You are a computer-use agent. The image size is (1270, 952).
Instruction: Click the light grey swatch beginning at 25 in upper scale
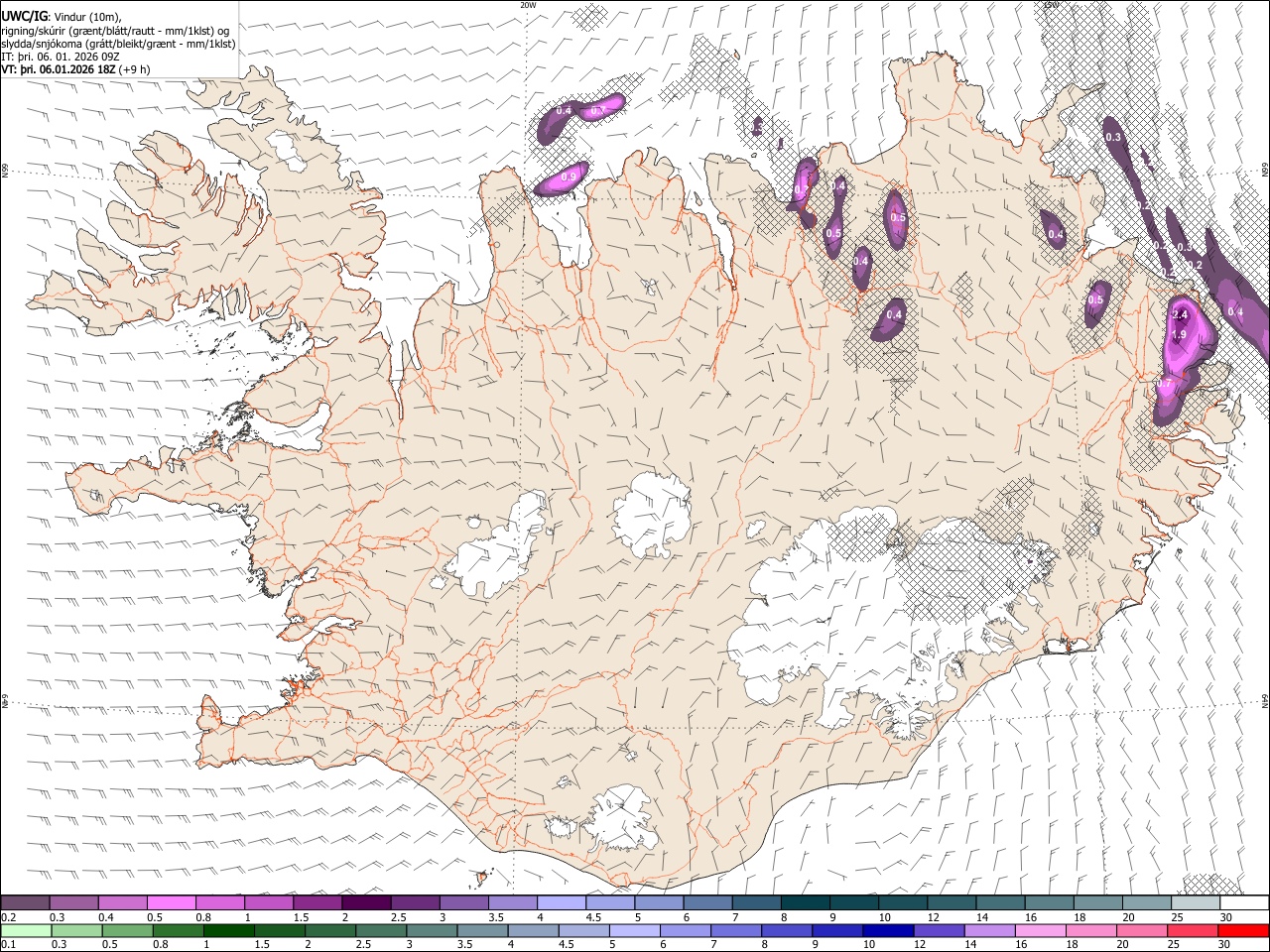click(x=1196, y=902)
